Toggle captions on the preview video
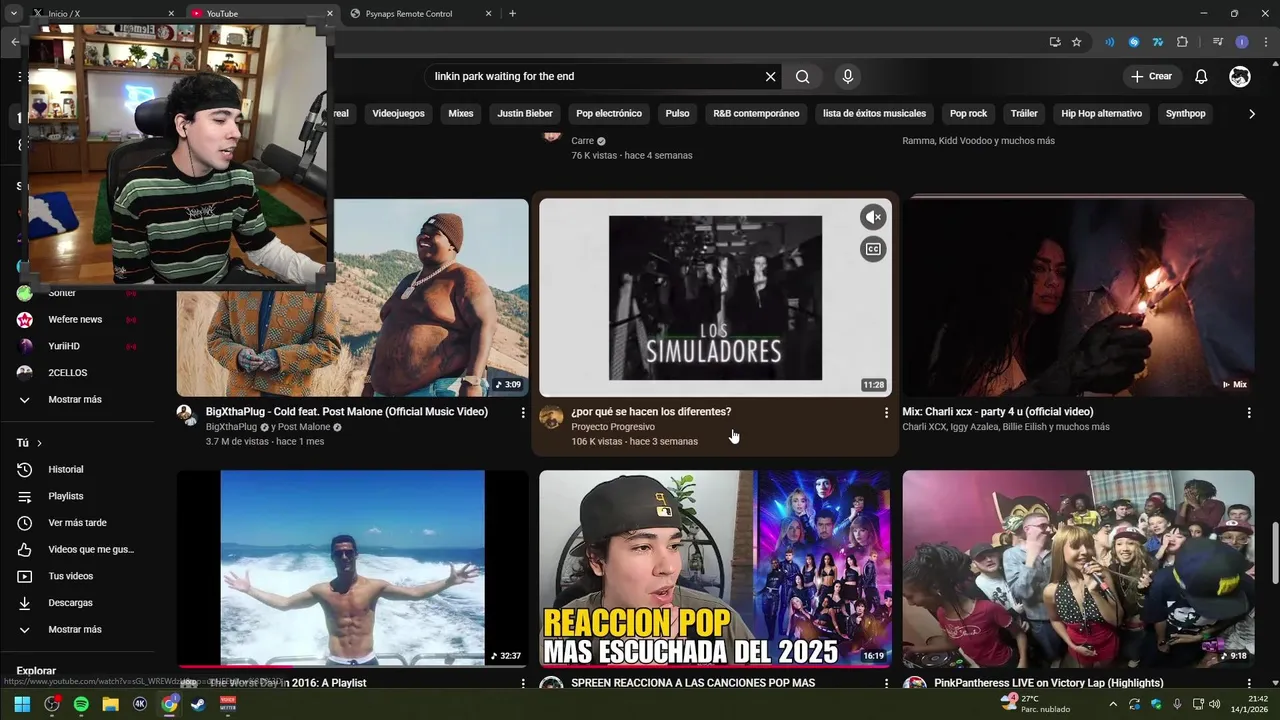The width and height of the screenshot is (1280, 720). [873, 249]
